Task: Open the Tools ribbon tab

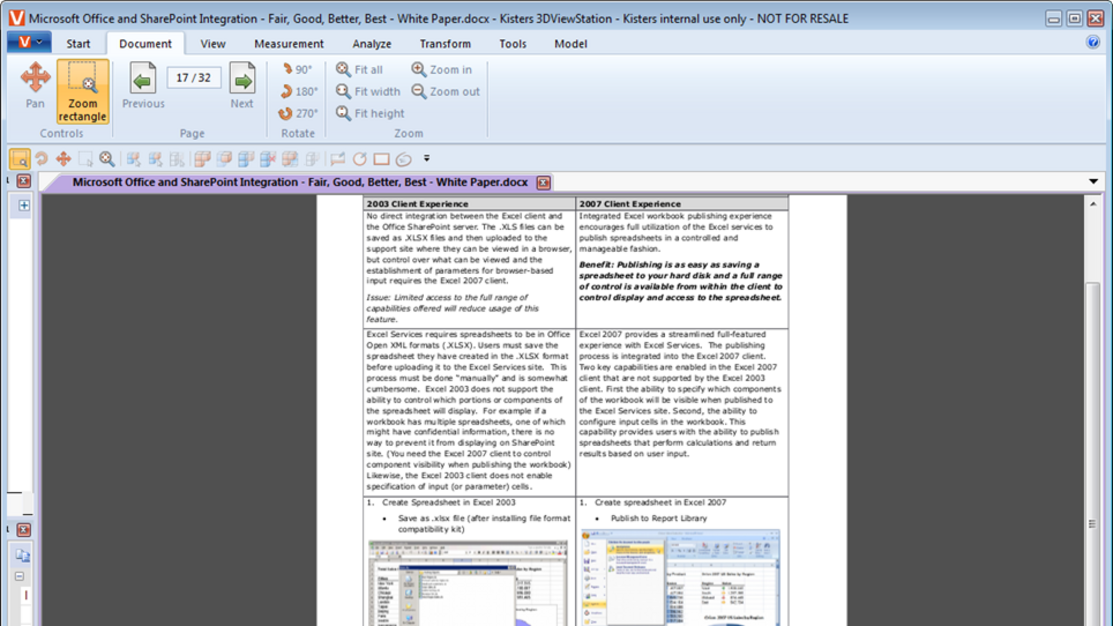Action: [x=512, y=43]
